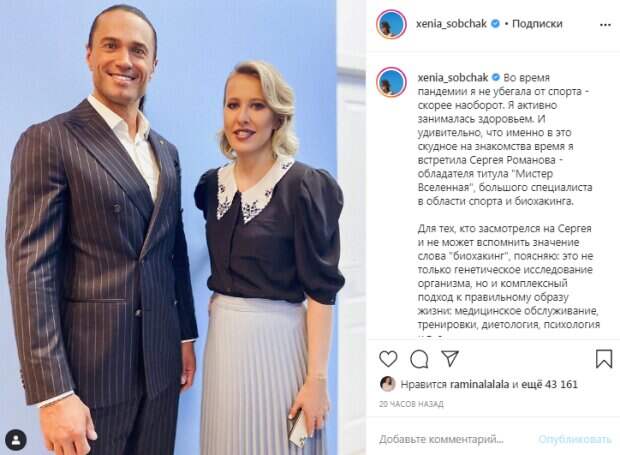This screenshot has height=455, width=620.
Task: Click the verified badge beside the caption username
Action: (496, 77)
